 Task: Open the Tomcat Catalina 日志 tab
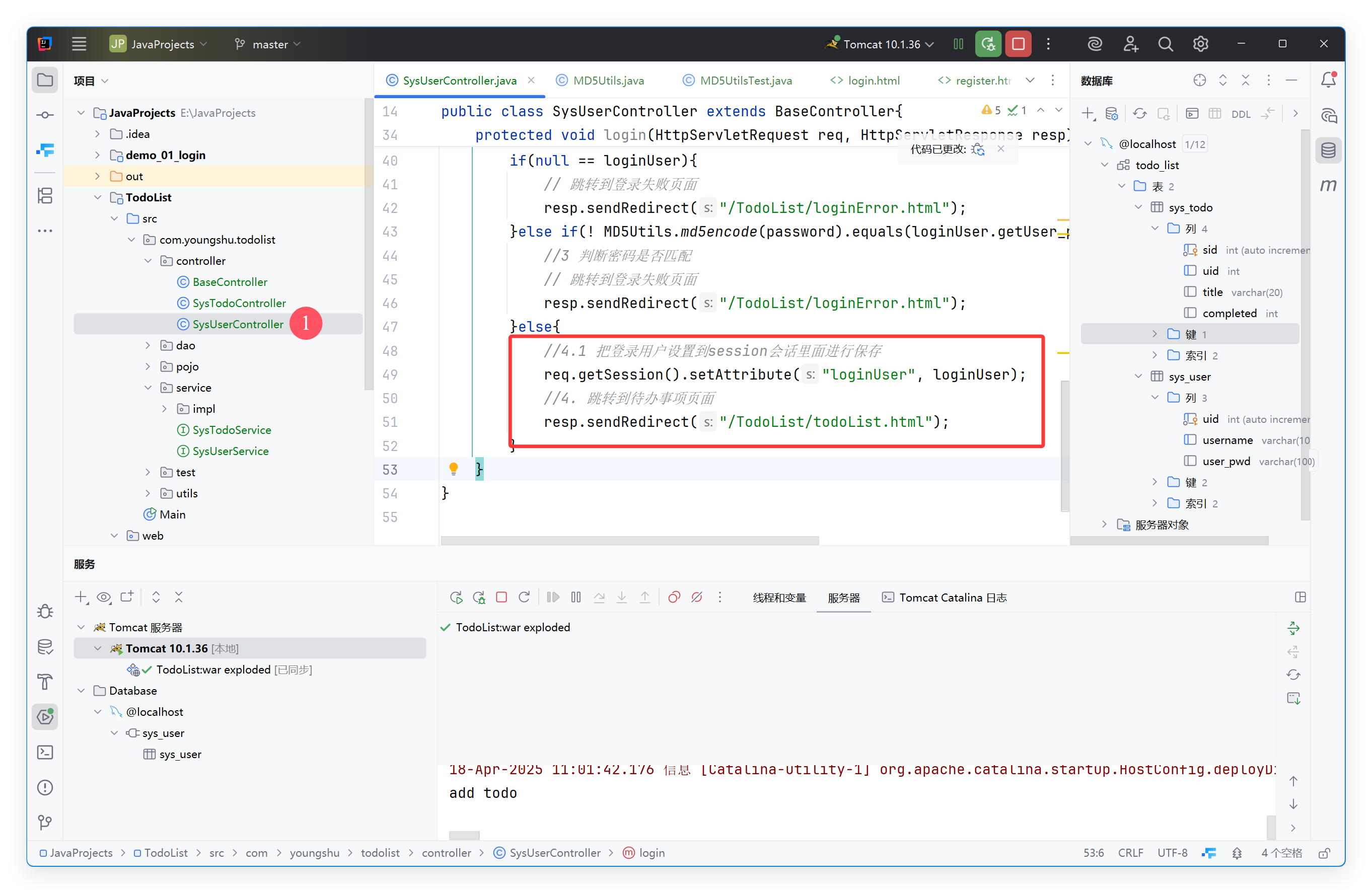pos(944,597)
